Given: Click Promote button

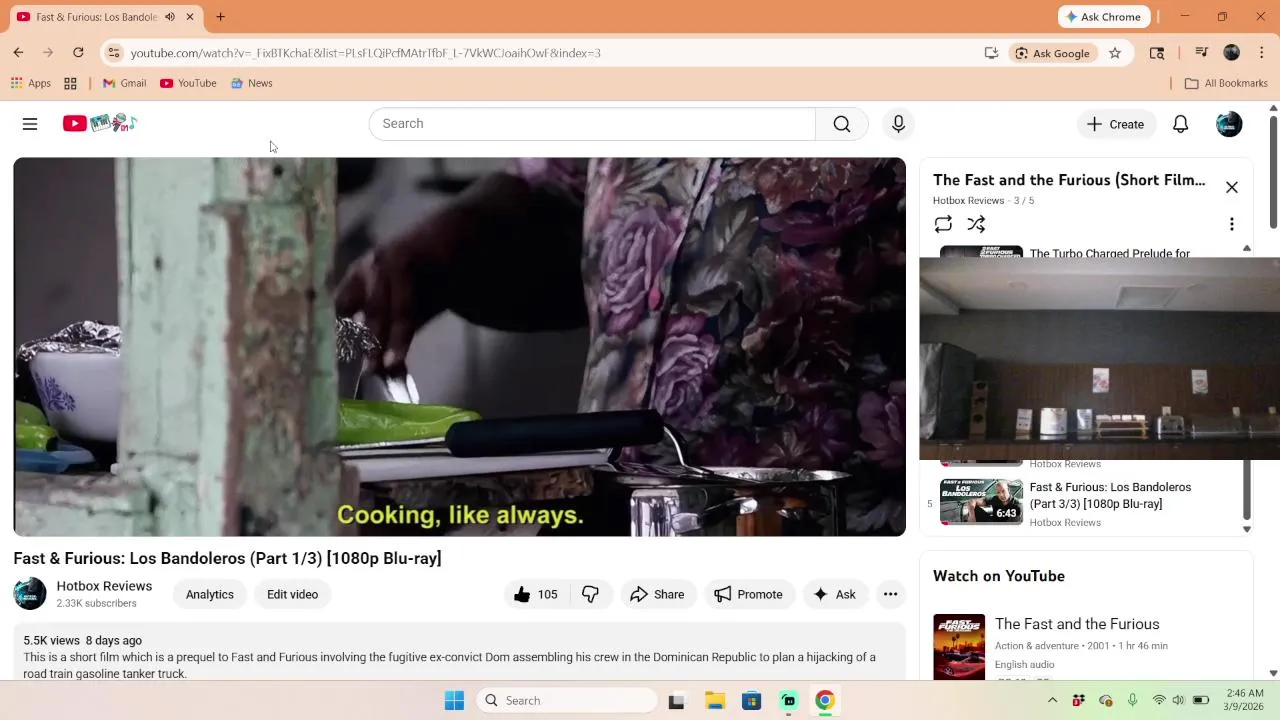Looking at the screenshot, I should pos(748,594).
